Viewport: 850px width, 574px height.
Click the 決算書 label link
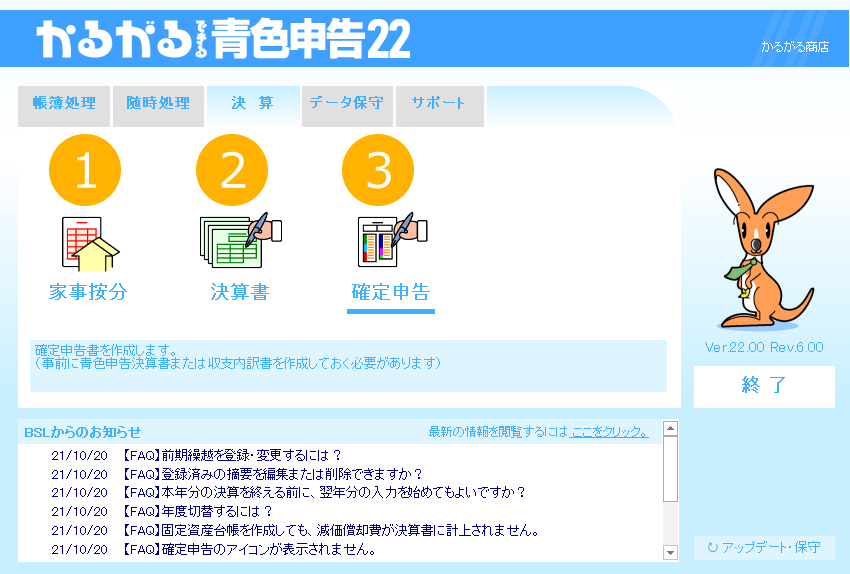point(240,292)
